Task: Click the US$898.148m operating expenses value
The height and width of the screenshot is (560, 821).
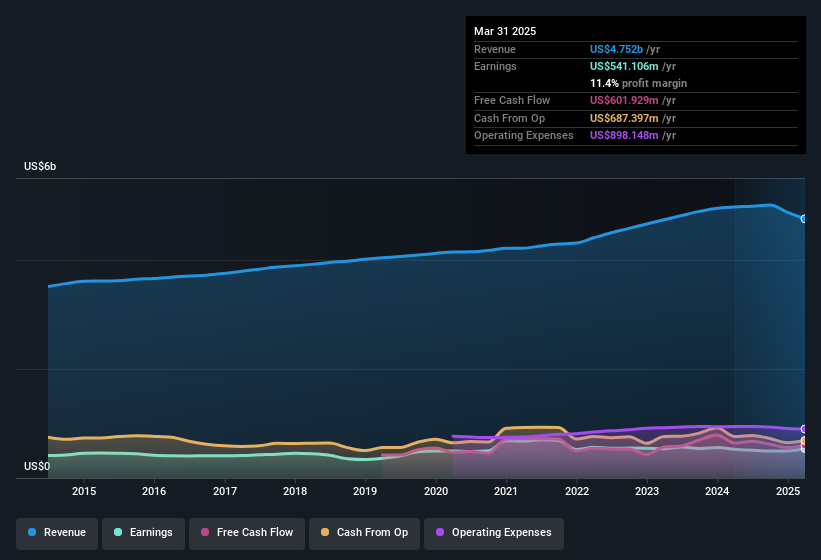Action: coord(624,135)
